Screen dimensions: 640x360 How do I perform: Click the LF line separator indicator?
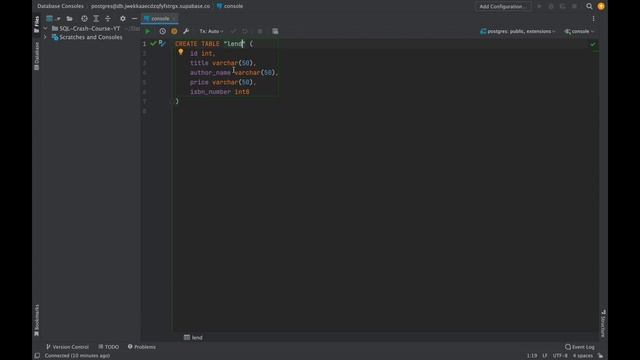(545, 356)
